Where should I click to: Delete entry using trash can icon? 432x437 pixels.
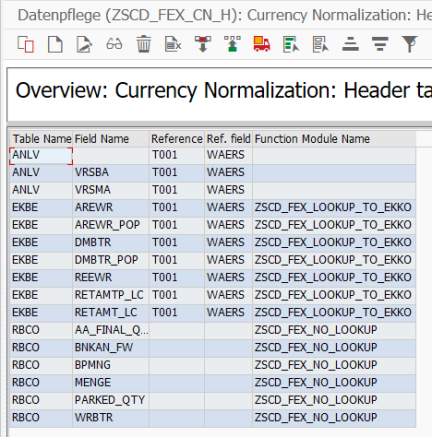point(144,44)
